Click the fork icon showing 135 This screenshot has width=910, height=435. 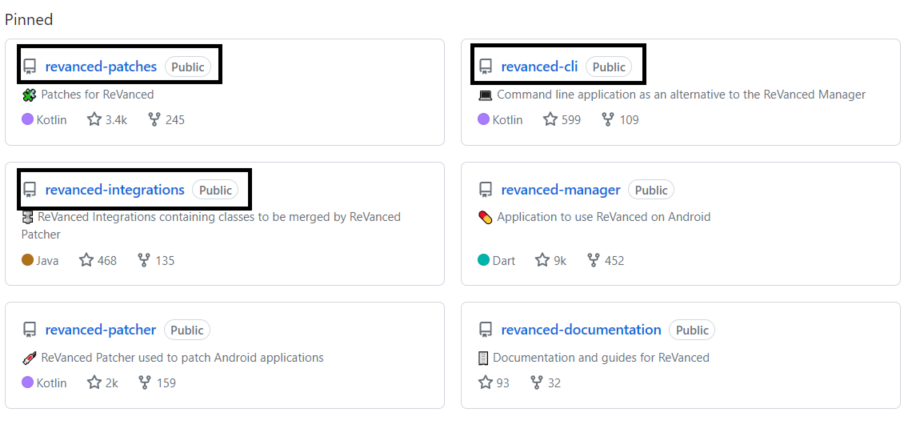[144, 260]
